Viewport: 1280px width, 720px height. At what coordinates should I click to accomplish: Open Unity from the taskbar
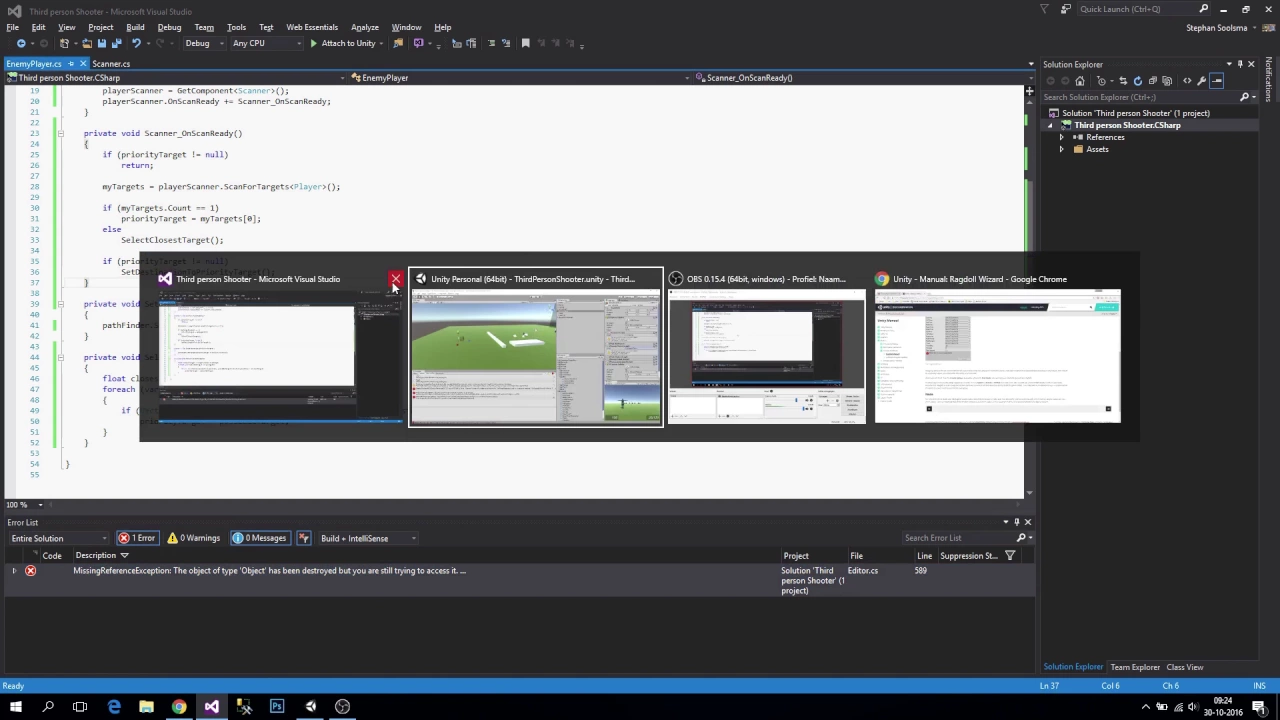(310, 707)
